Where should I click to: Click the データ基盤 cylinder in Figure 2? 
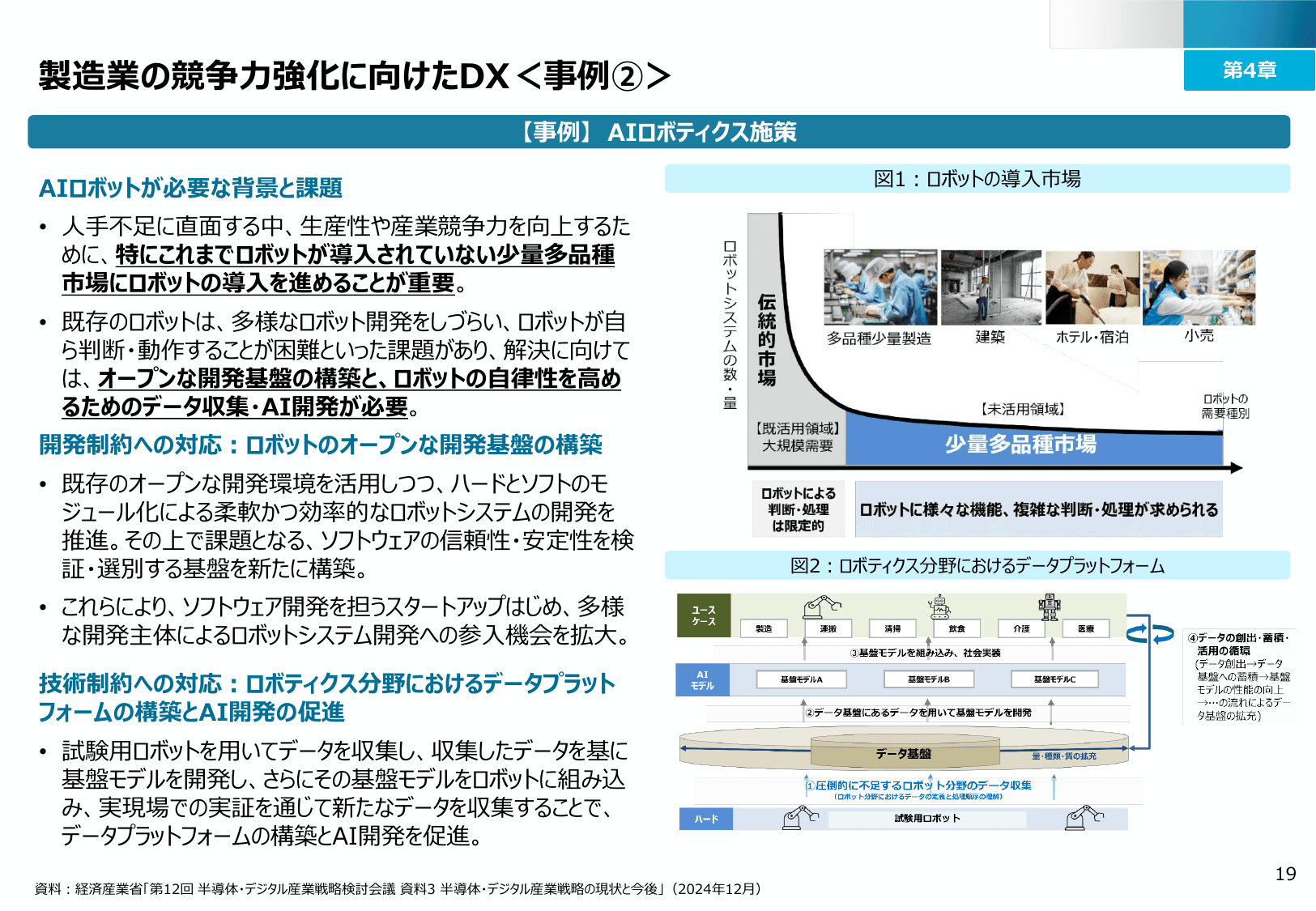[x=905, y=751]
